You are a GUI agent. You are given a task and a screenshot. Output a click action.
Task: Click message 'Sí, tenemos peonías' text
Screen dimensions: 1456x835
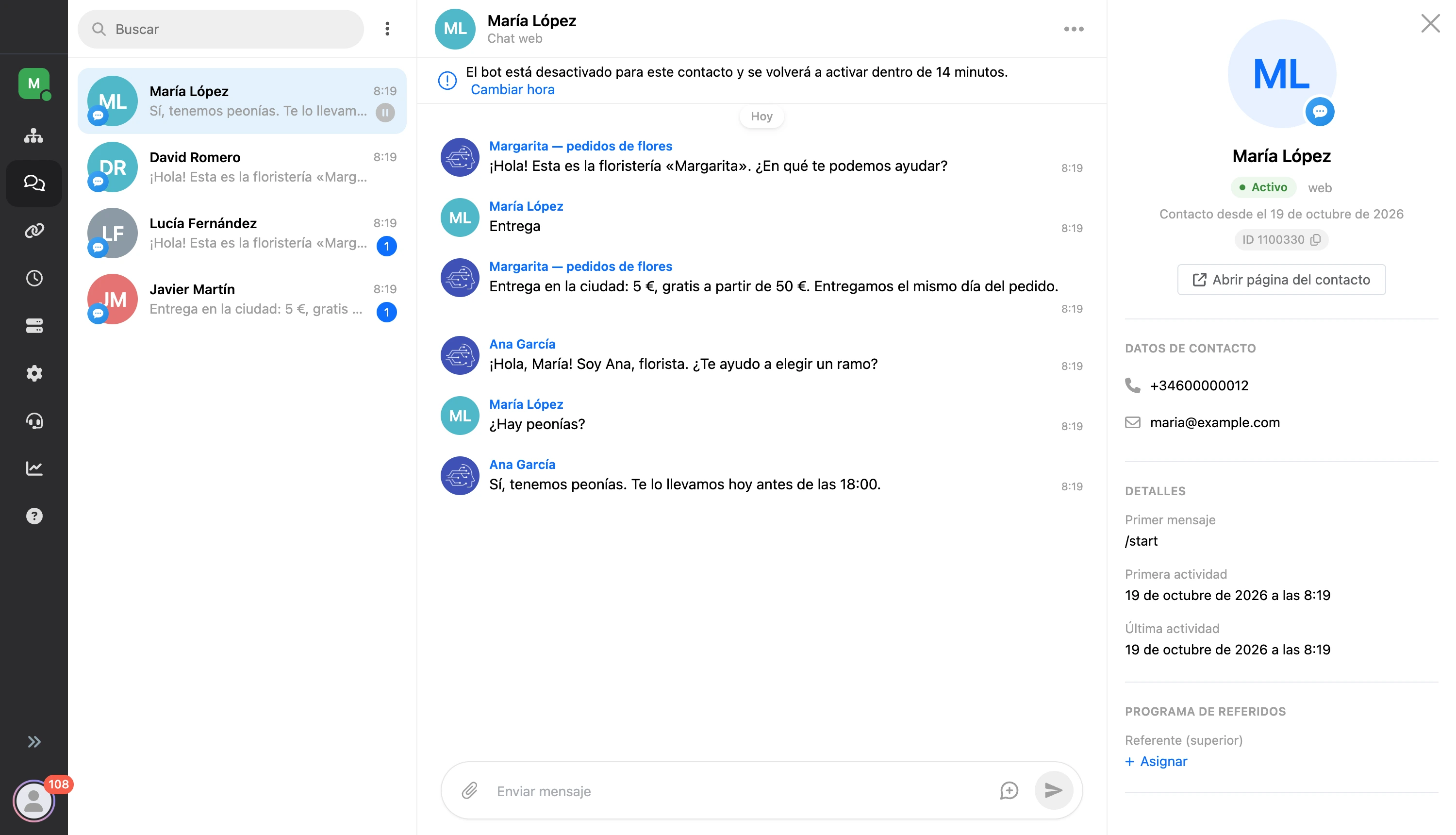(x=684, y=484)
